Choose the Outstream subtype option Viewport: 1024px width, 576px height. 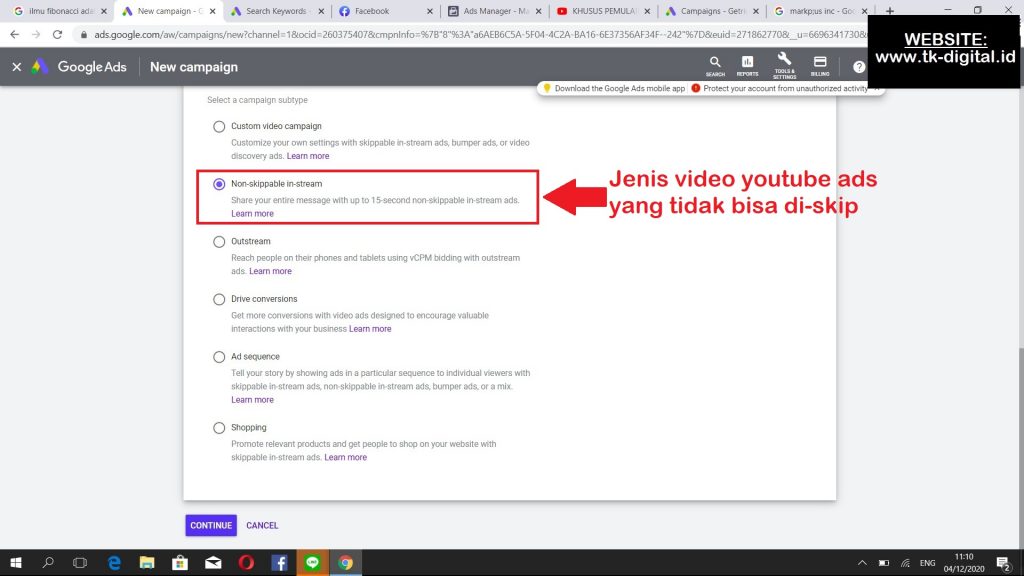click(219, 242)
